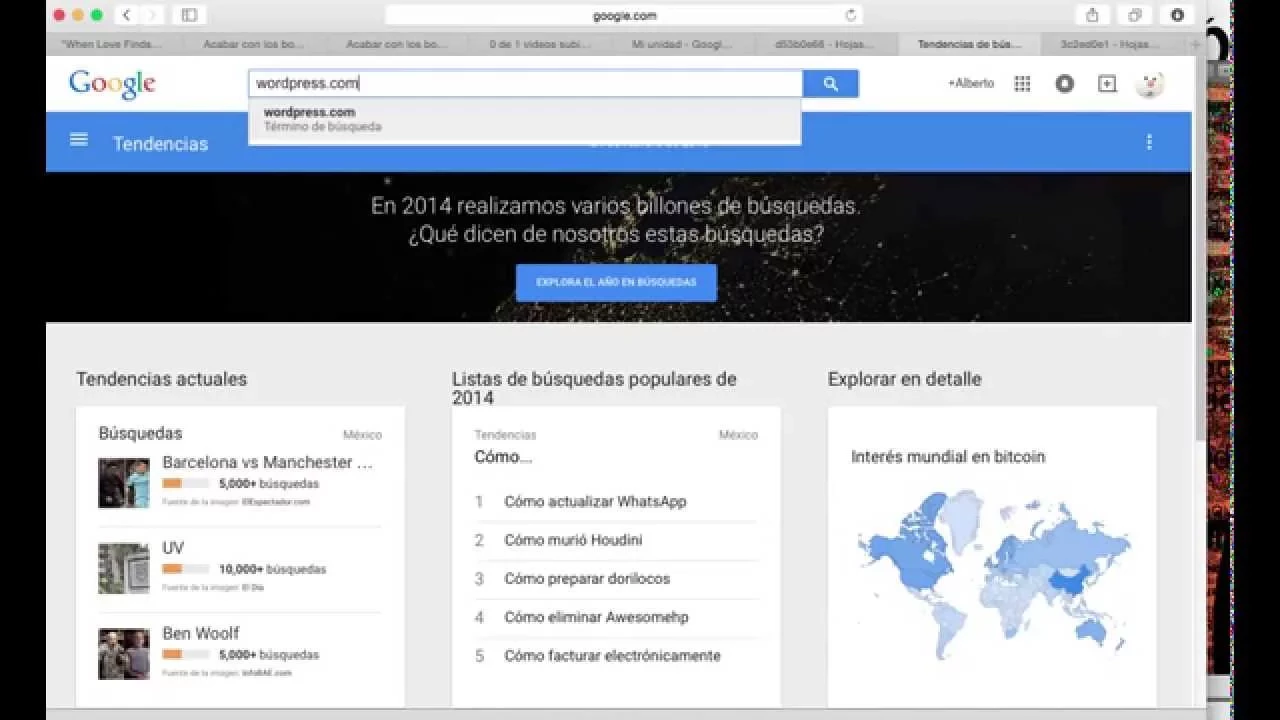Viewport: 1280px width, 720px height.
Task: Click Explorar en detalle section heading
Action: 904,379
